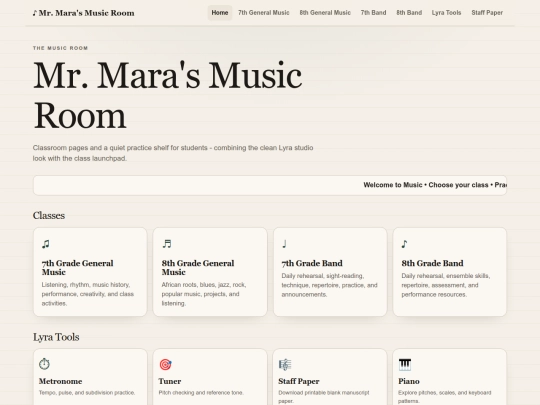The height and width of the screenshot is (405, 540).
Task: Click the beamed sixteenth notes icon on 8th Grade General Music card
Action: [167, 244]
